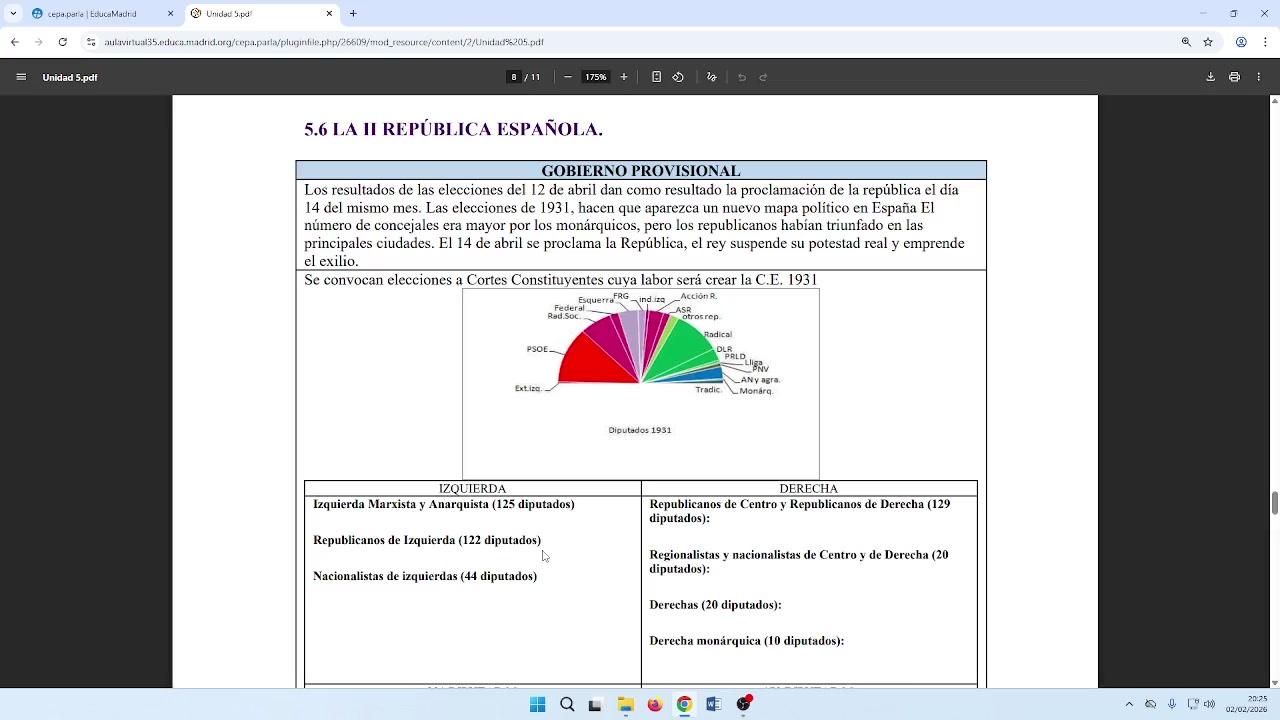View site information for the URL
Screen dimensions: 1280x720
coord(91,42)
